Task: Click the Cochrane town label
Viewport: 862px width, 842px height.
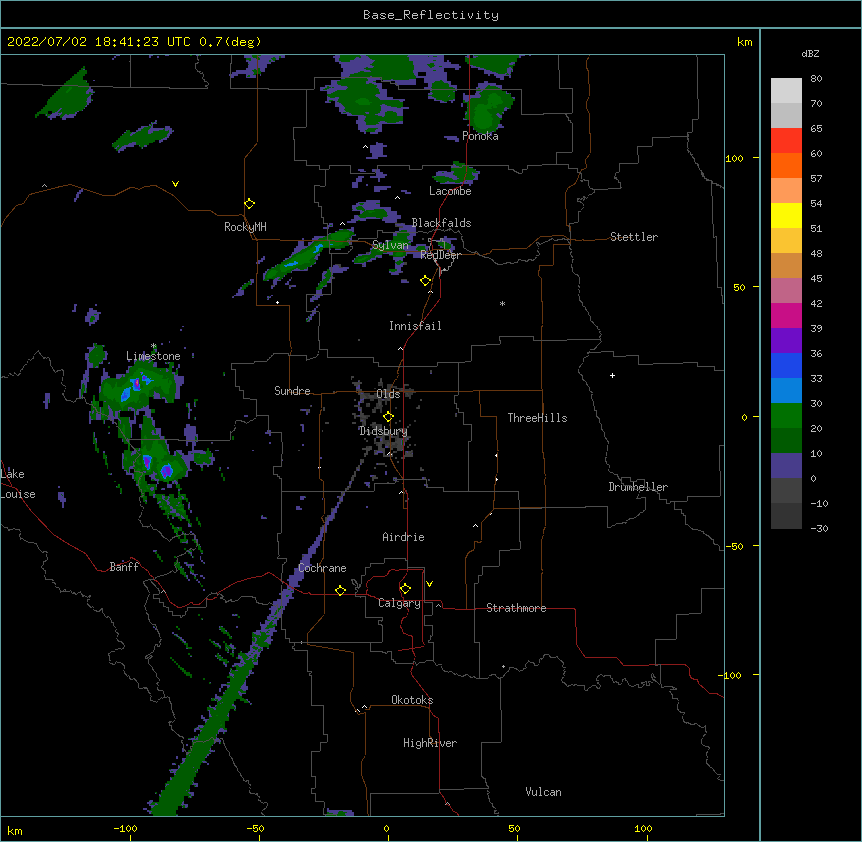Action: 322,568
